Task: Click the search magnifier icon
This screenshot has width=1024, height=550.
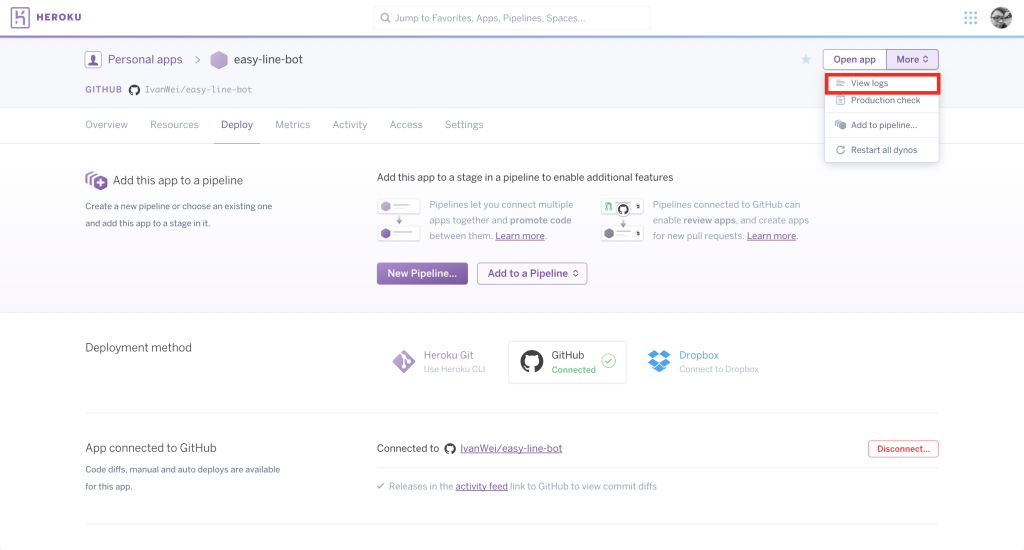Action: (x=385, y=18)
